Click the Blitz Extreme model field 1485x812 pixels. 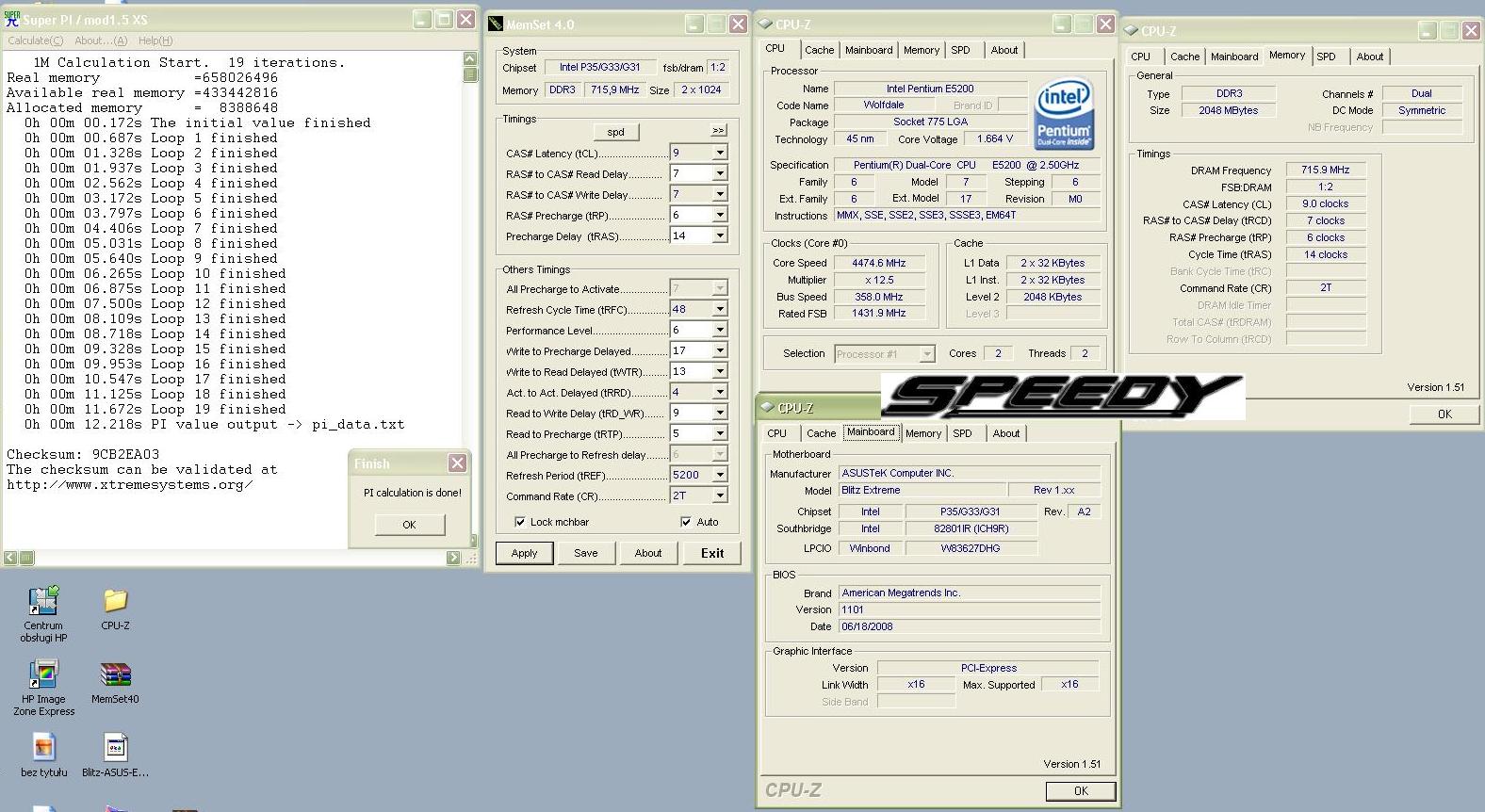pyautogui.click(x=921, y=491)
